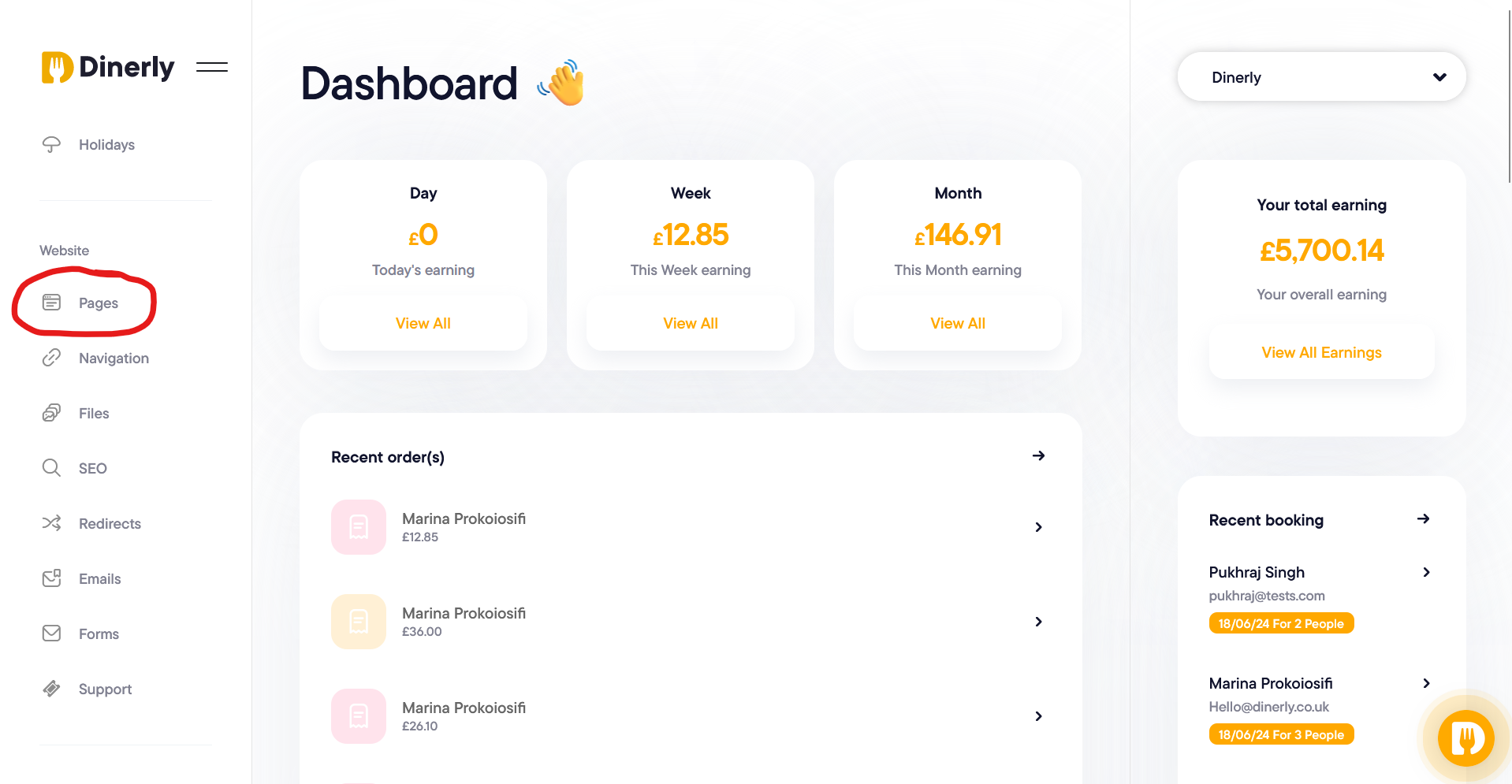This screenshot has height=784, width=1512.
Task: Open the SEO magnifier icon
Action: 51,468
